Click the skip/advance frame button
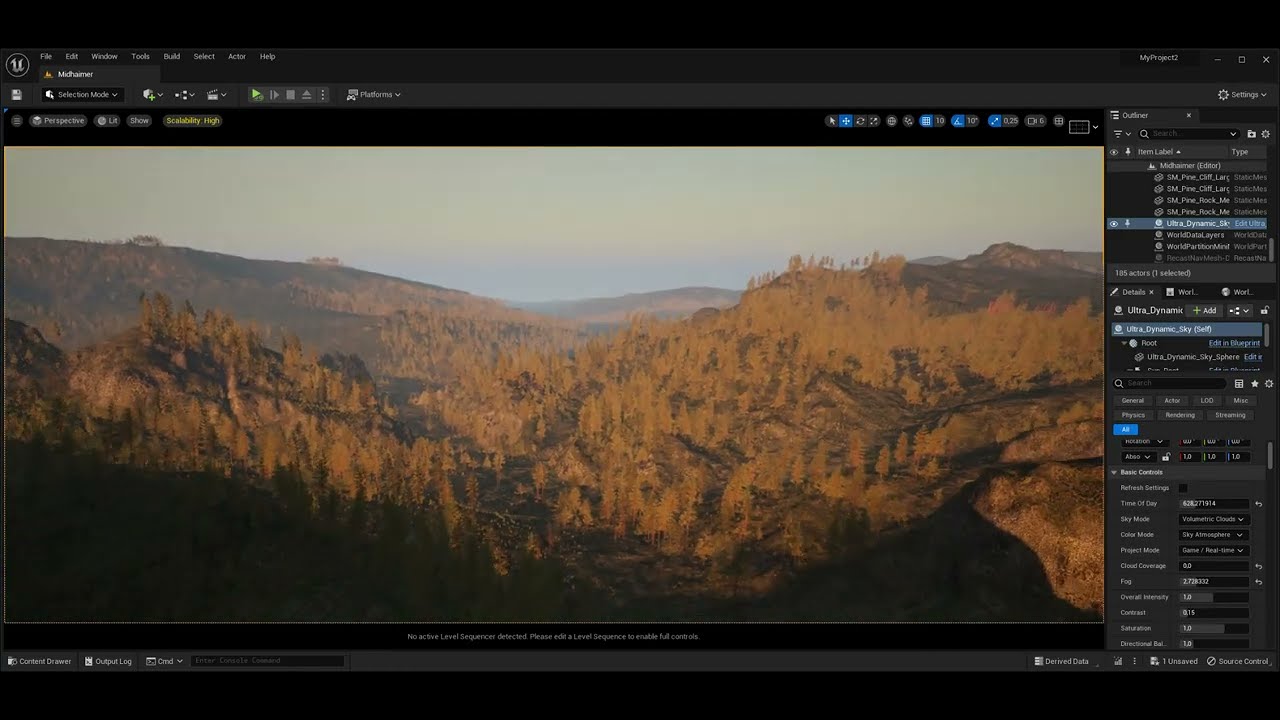1280x720 pixels. click(274, 94)
